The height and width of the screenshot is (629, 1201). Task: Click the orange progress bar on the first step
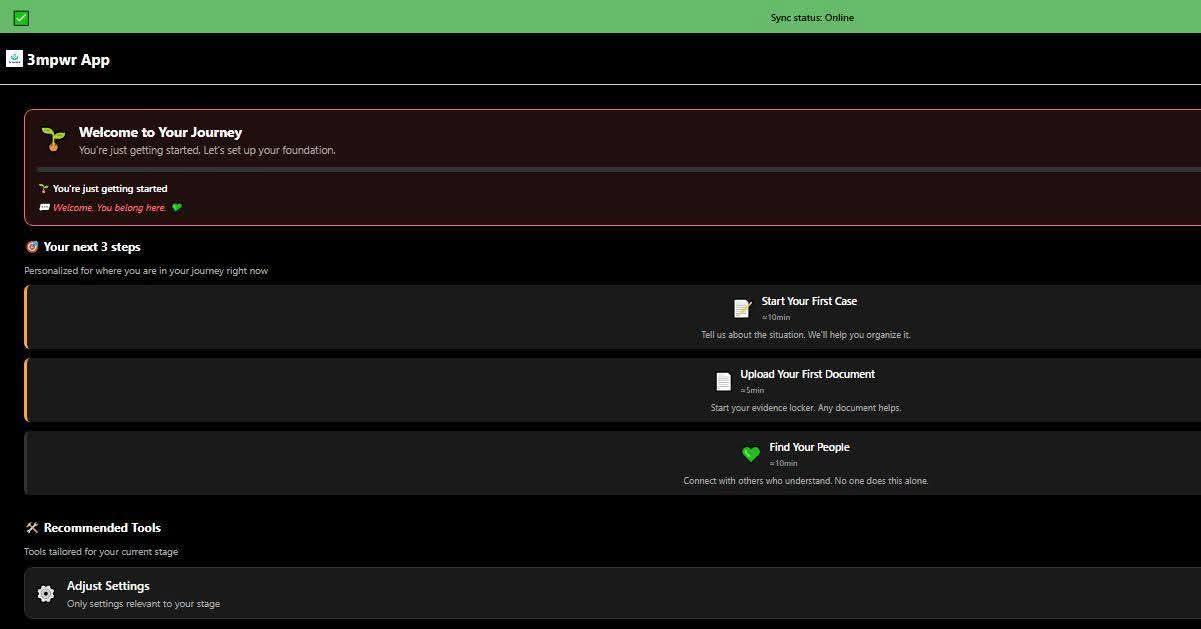[x=25, y=317]
